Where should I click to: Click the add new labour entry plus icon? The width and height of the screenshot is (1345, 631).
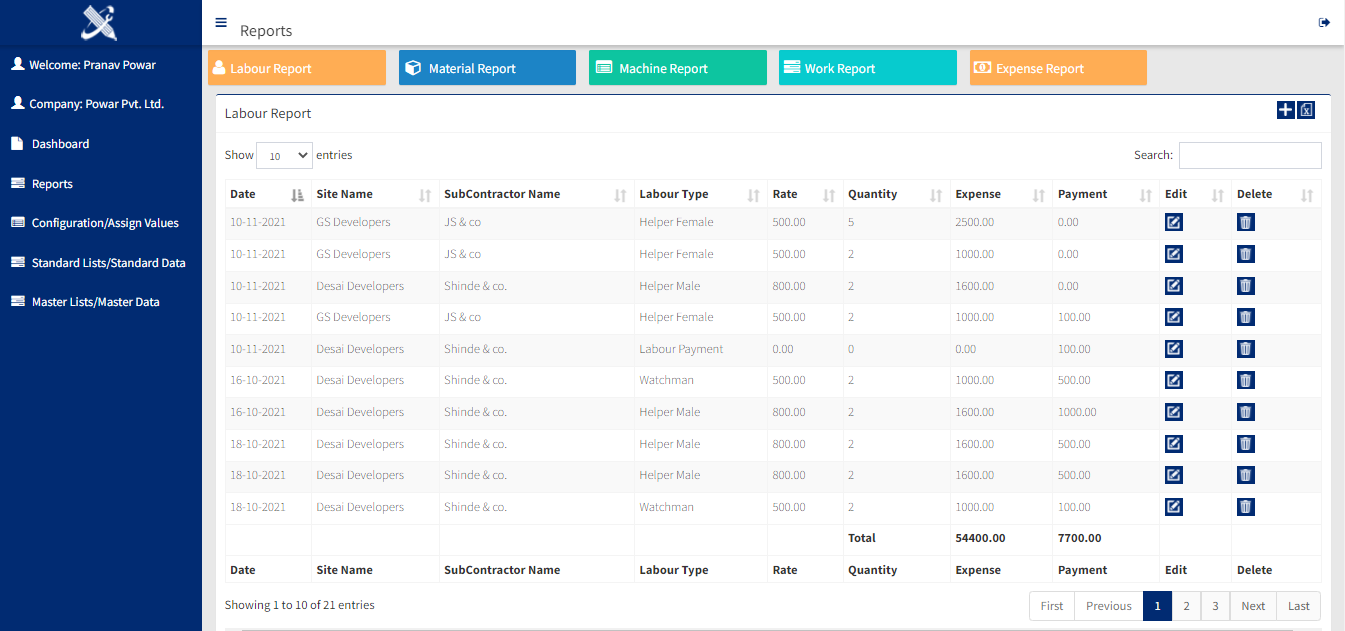point(1285,110)
